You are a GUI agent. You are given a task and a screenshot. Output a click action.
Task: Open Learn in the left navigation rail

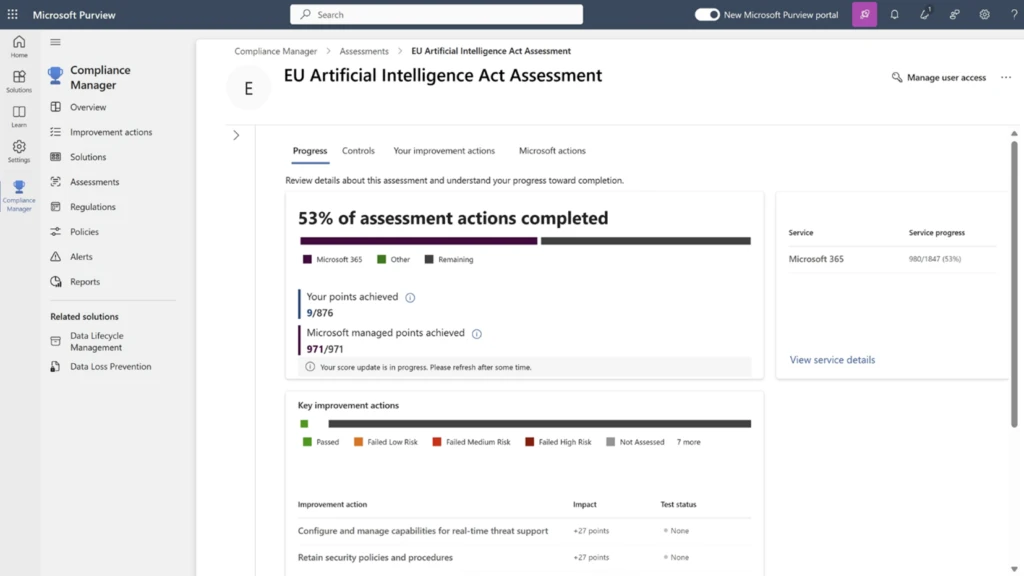point(18,117)
